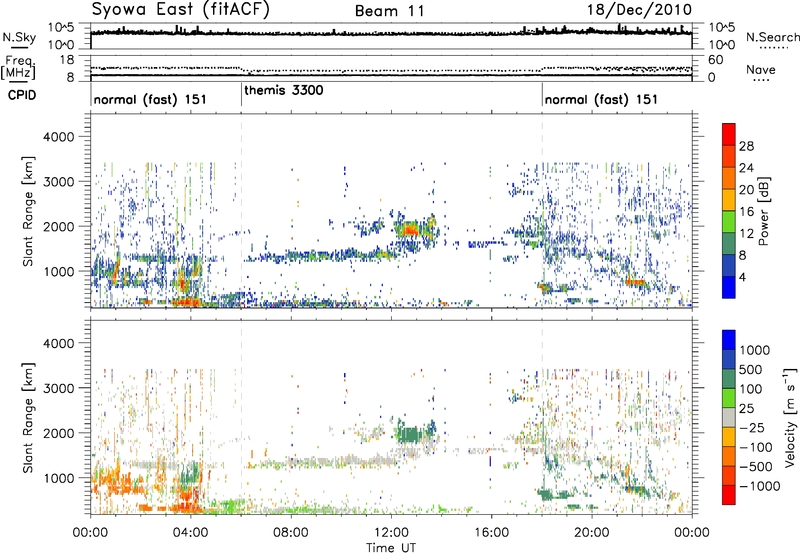Pick the red bottom segment of Velocity bar
This screenshot has width=800, height=554.
click(729, 495)
